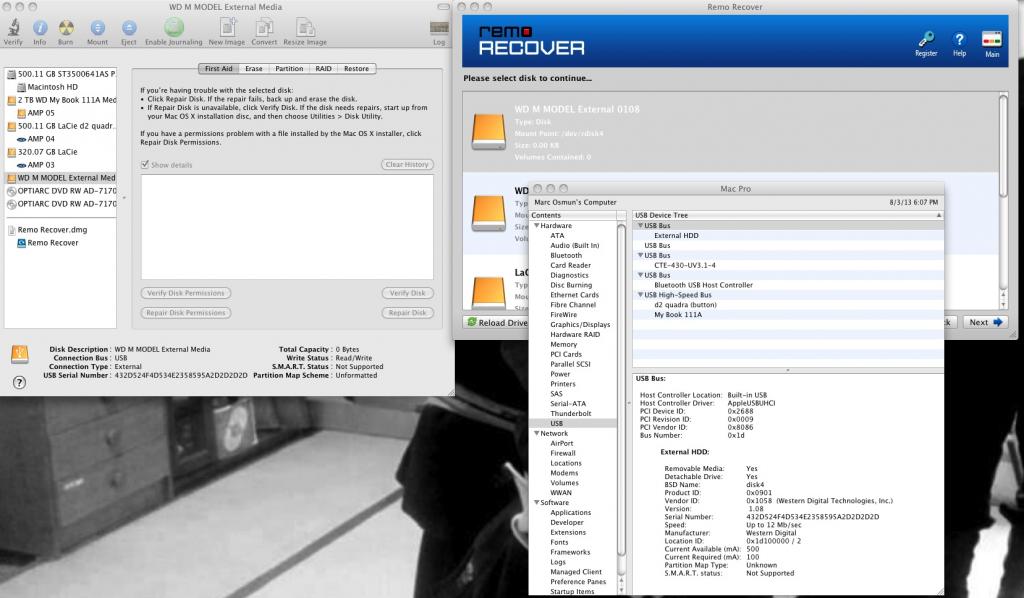Select Thunderbolt in Contents list
The image size is (1024, 598).
coord(570,414)
